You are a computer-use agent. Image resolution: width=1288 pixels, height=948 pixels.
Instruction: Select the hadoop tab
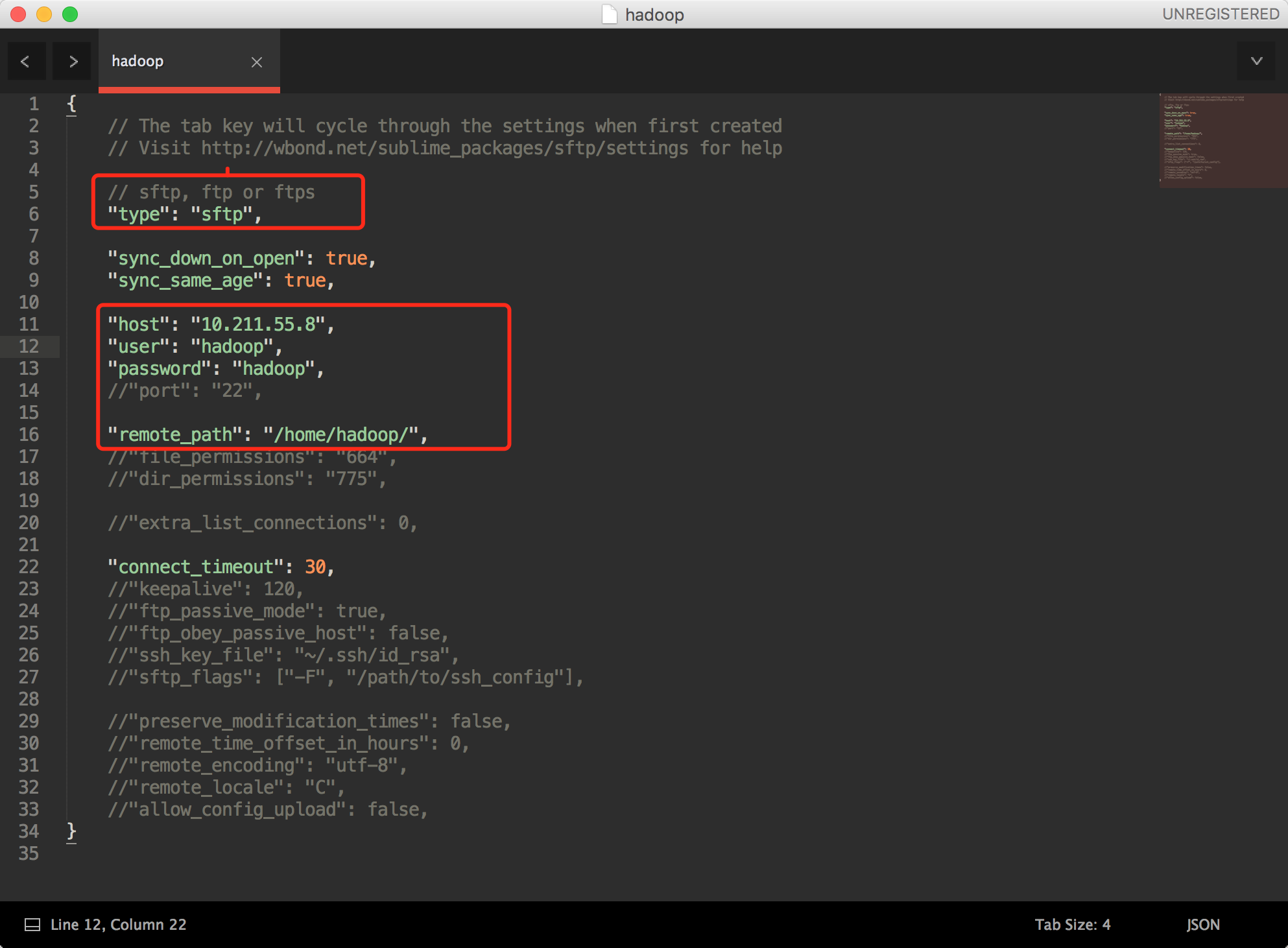click(x=189, y=61)
